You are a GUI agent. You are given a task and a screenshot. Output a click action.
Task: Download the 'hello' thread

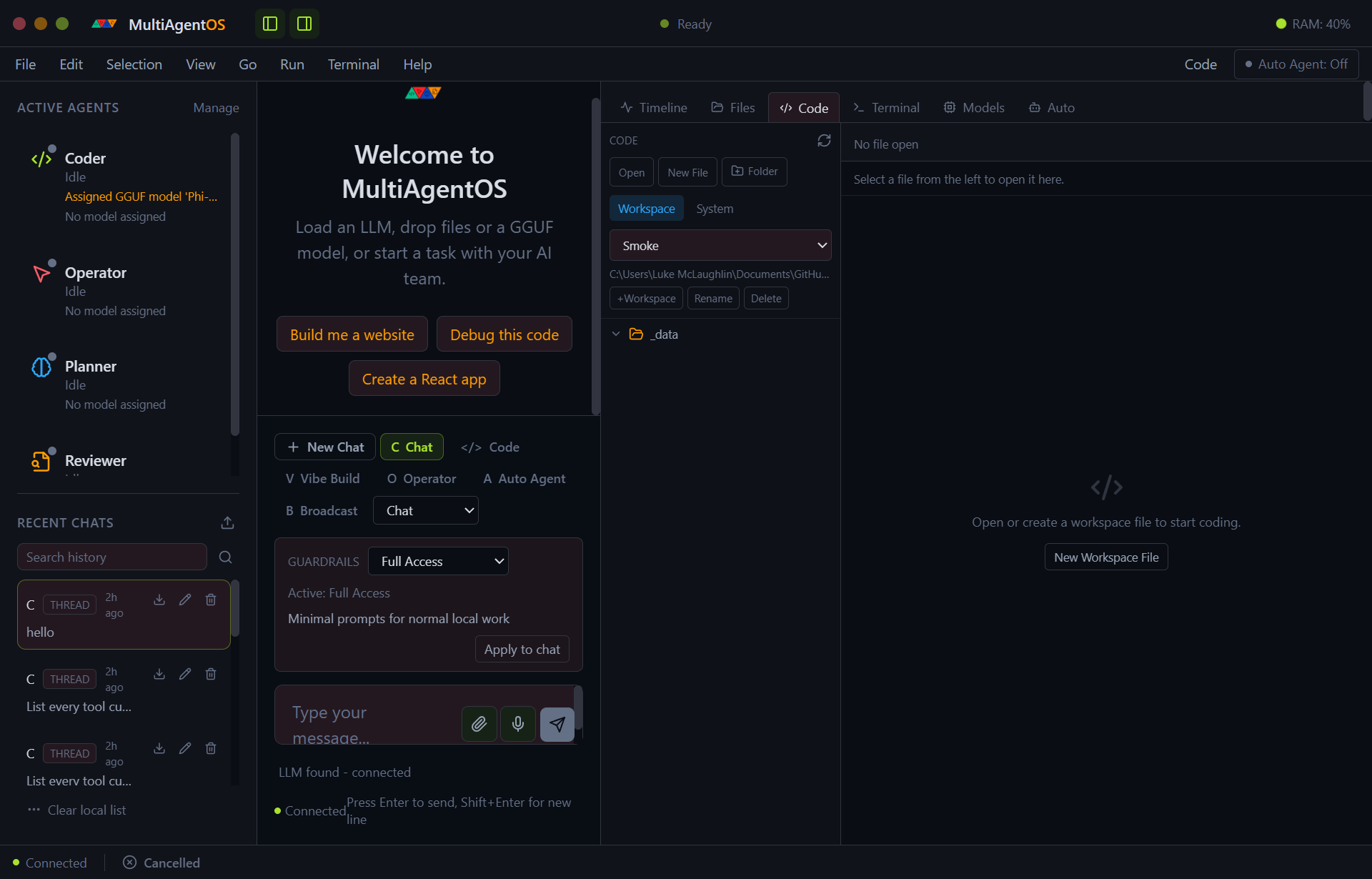point(159,600)
